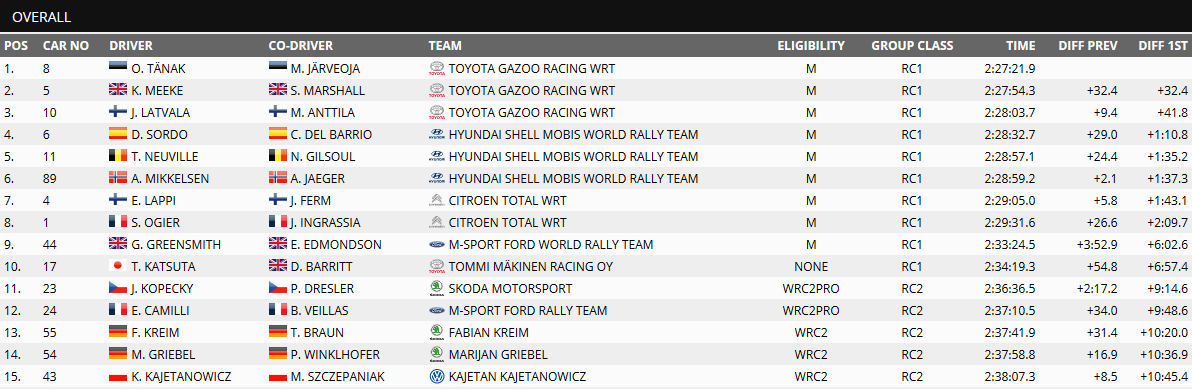Click the Norwegian flag beside A. Mikkelsen
The width and height of the screenshot is (1192, 389).
118,179
